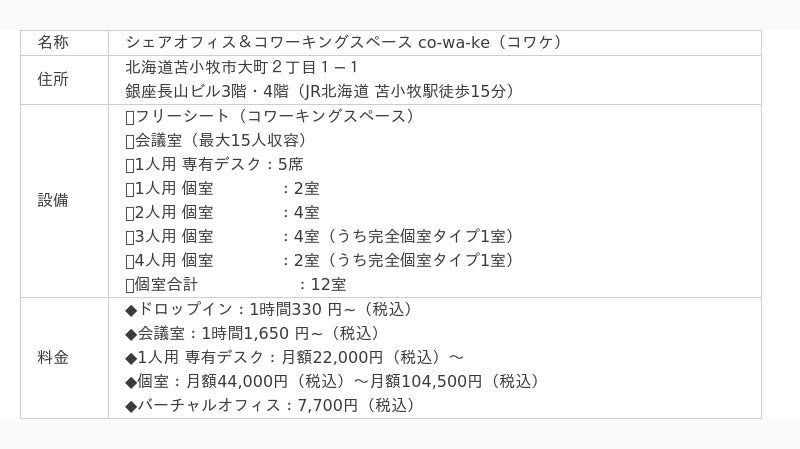This screenshot has height=449, width=800.
Task: Click the 名称 header cell
Action: pos(53,42)
